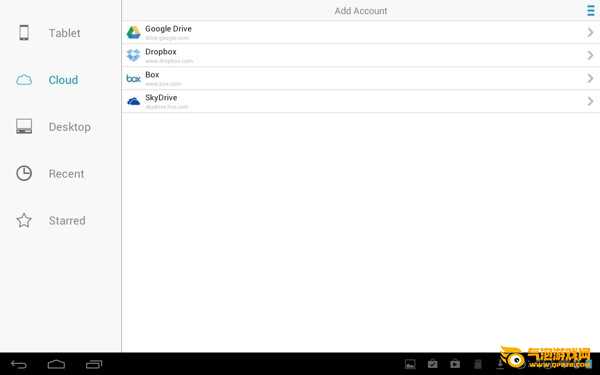Tap the Android recent apps button
600x375 pixels.
(x=94, y=364)
